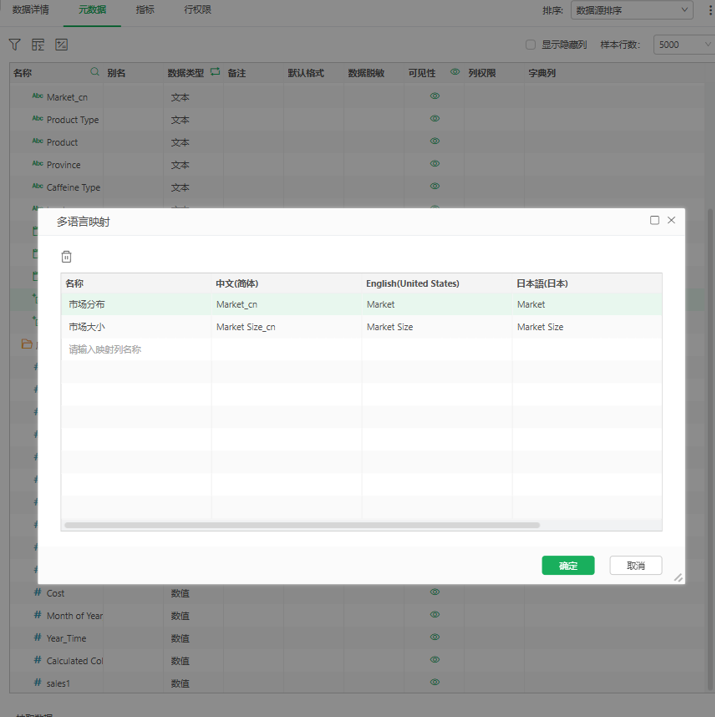Viewport: 715px width, 717px height.
Task: Open the 样本行数 dropdown showing 5000
Action: point(683,45)
